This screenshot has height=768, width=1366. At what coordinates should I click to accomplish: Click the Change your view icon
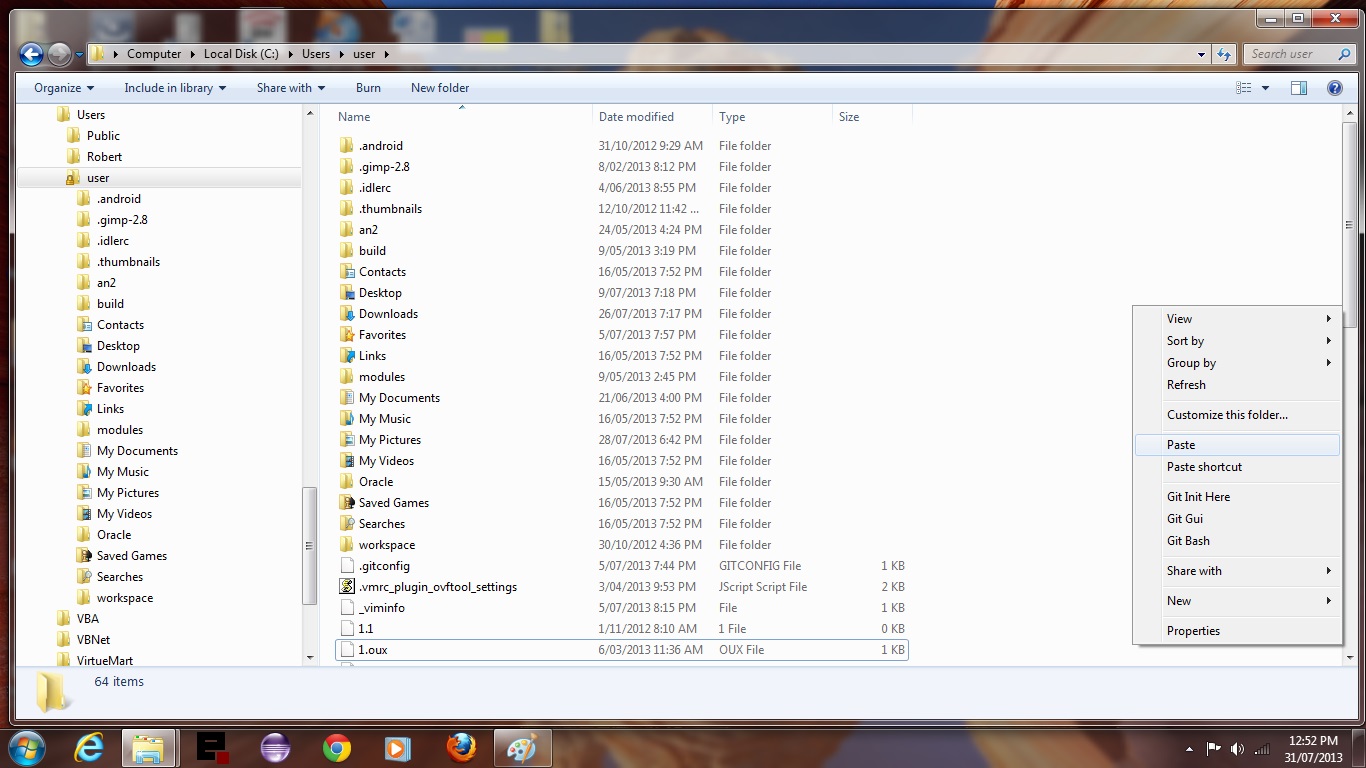(x=1244, y=88)
